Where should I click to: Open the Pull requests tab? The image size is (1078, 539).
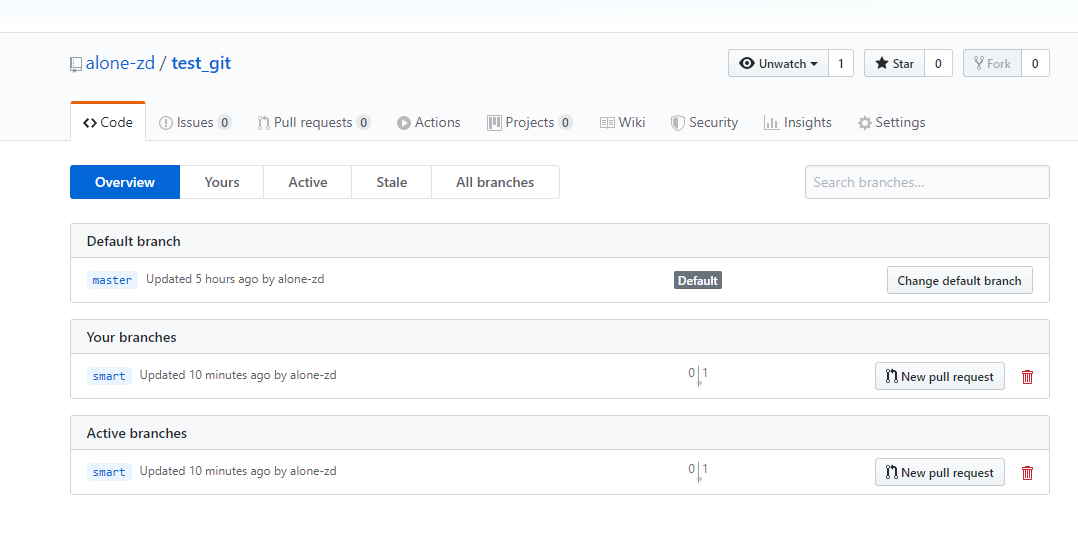click(x=314, y=122)
